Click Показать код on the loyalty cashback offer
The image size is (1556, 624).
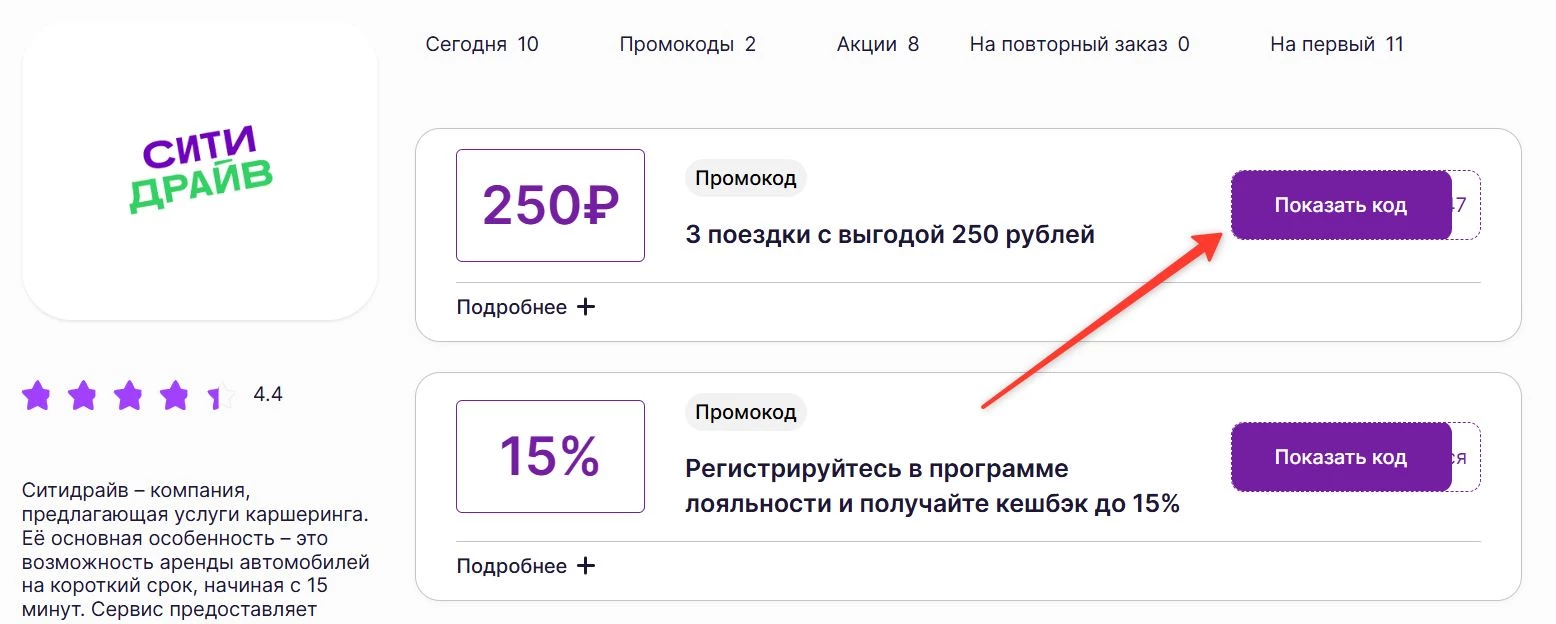pyautogui.click(x=1341, y=456)
